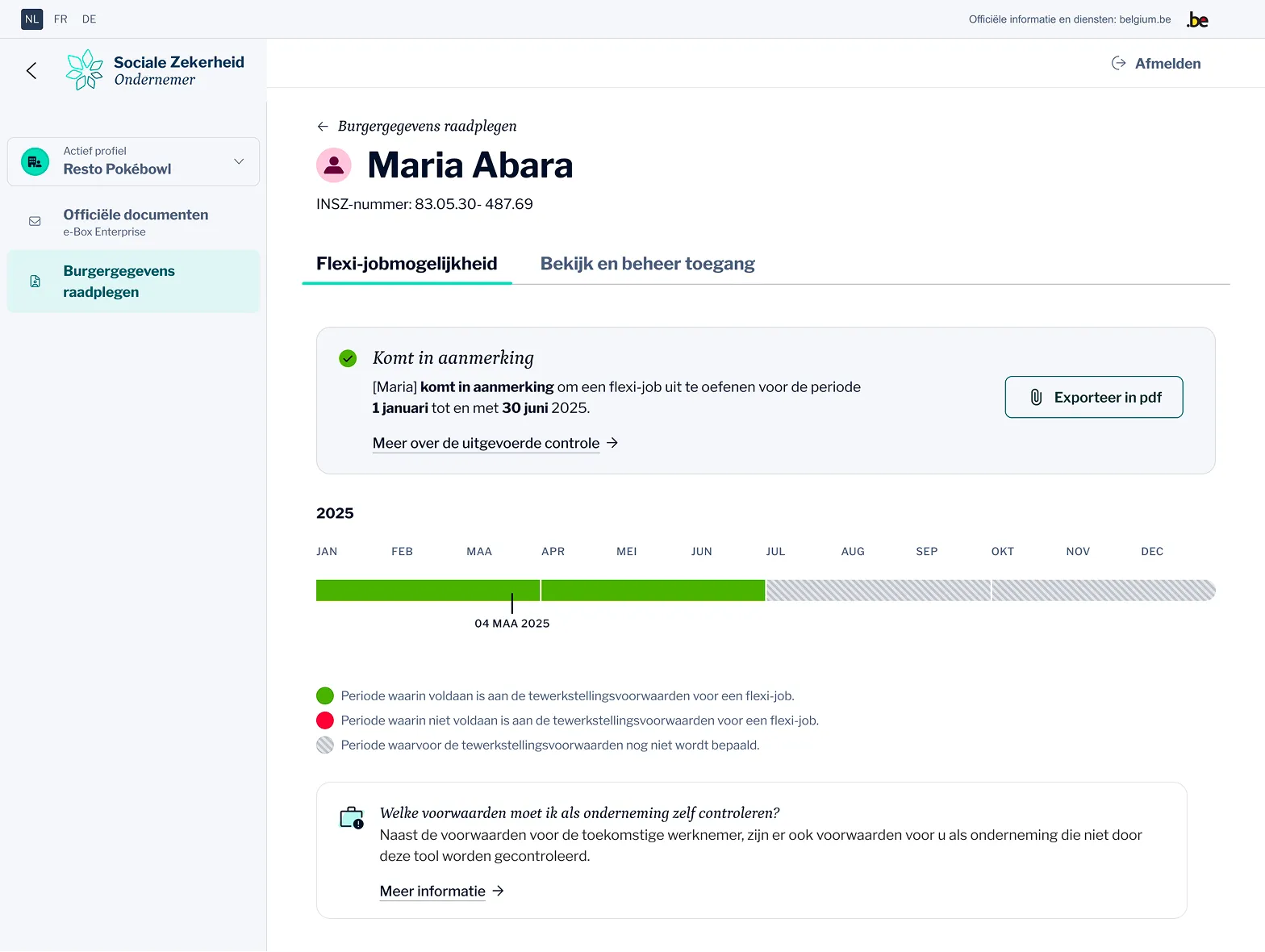Viewport: 1265px width, 952px height.
Task: Click the green checkmark eligibility icon
Action: tap(348, 358)
